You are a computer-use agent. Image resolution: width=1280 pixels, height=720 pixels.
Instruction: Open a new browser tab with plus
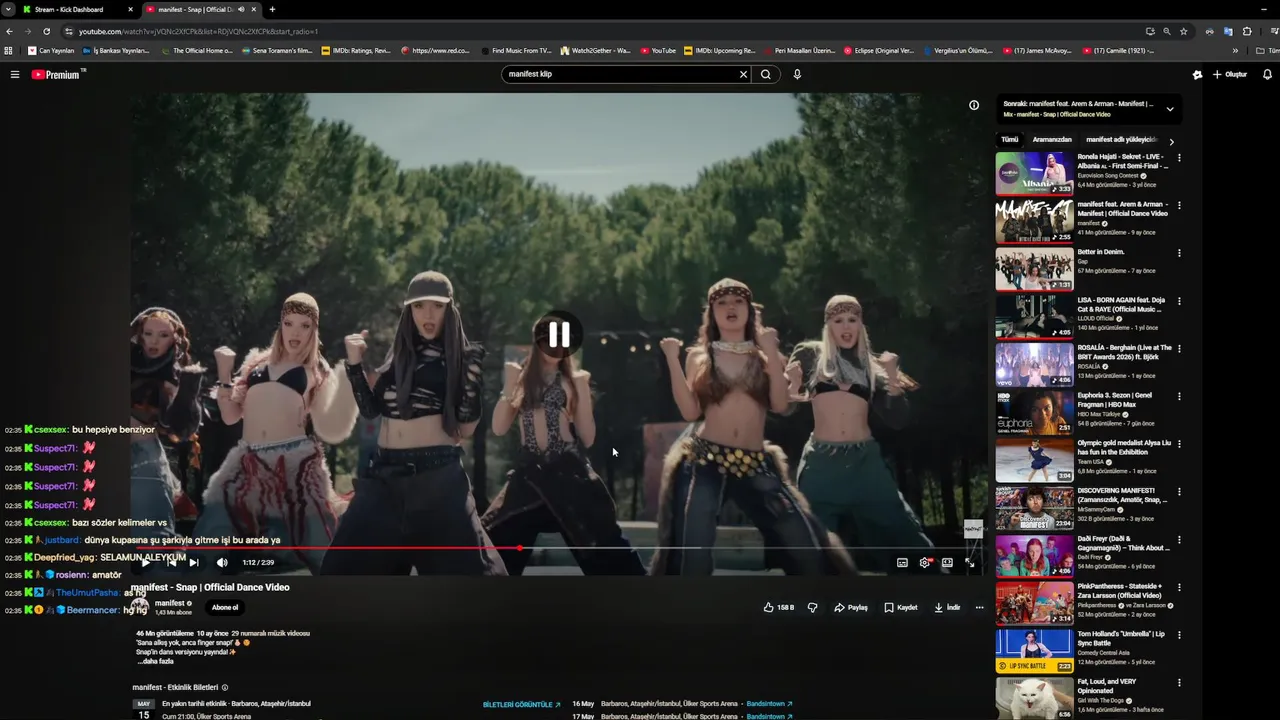tap(272, 9)
